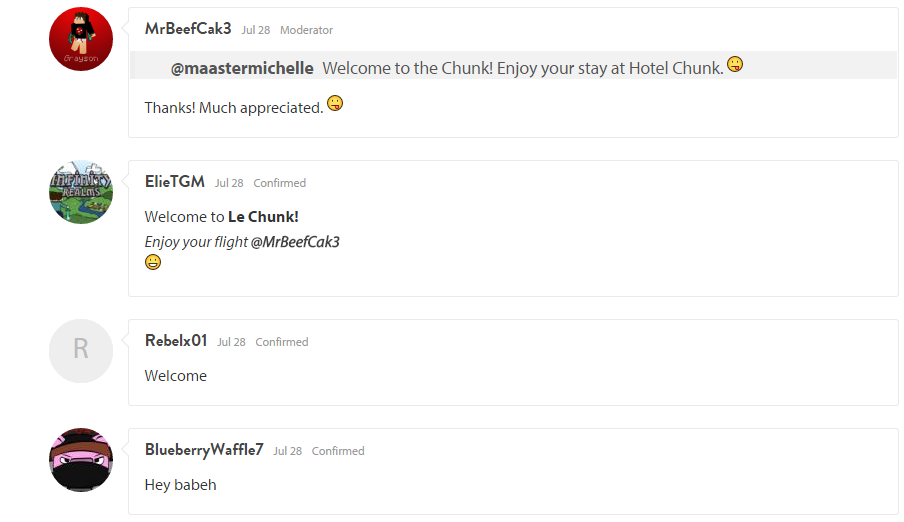Click the tongue emoji in quoted message

(x=735, y=66)
